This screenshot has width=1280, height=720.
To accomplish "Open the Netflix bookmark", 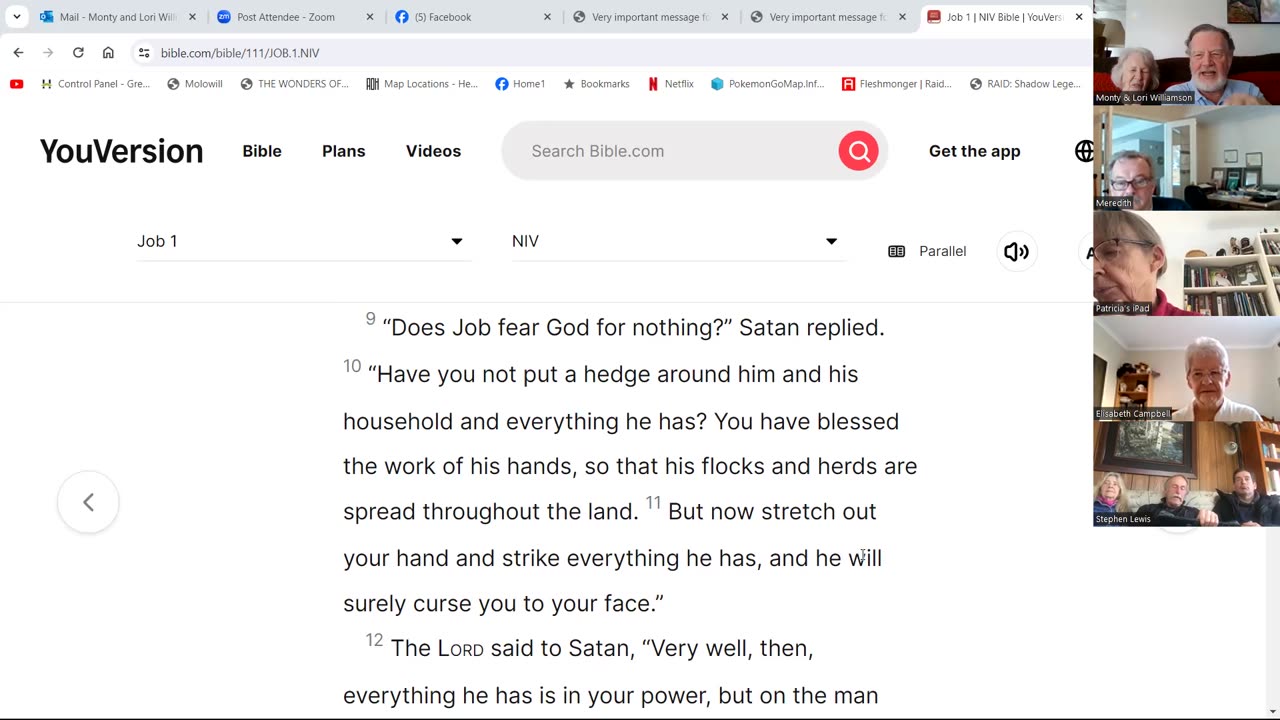I will [x=670, y=84].
